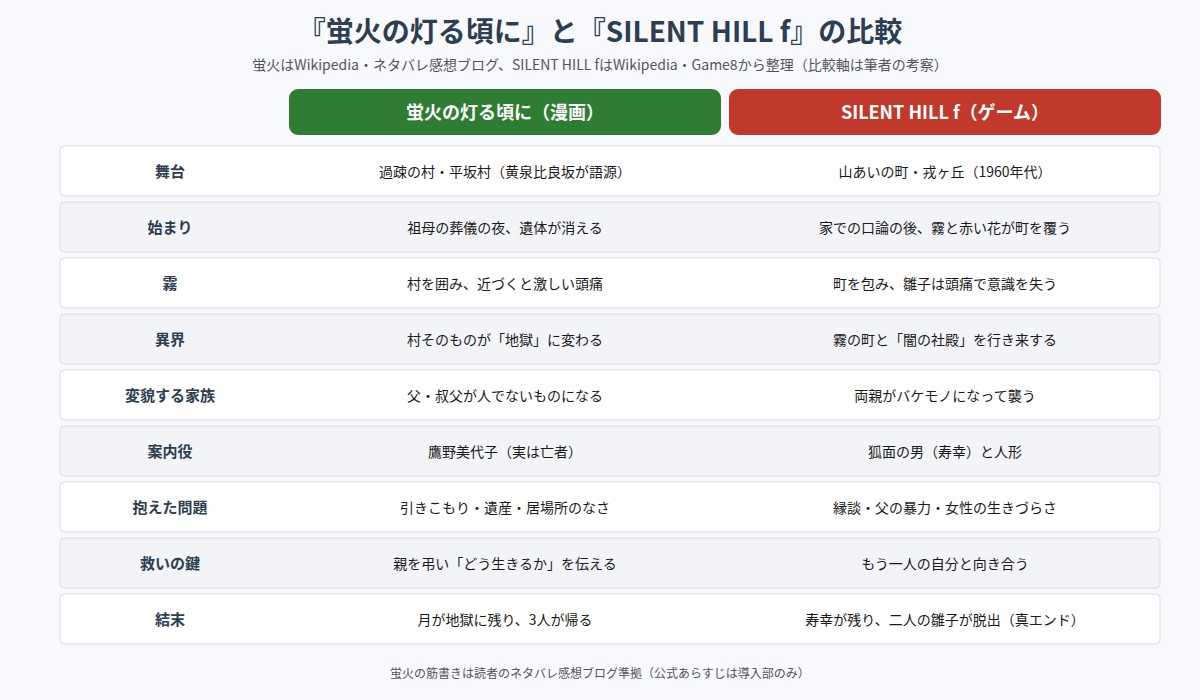Select the 霧 row label
This screenshot has height=700, width=1200.
170,284
